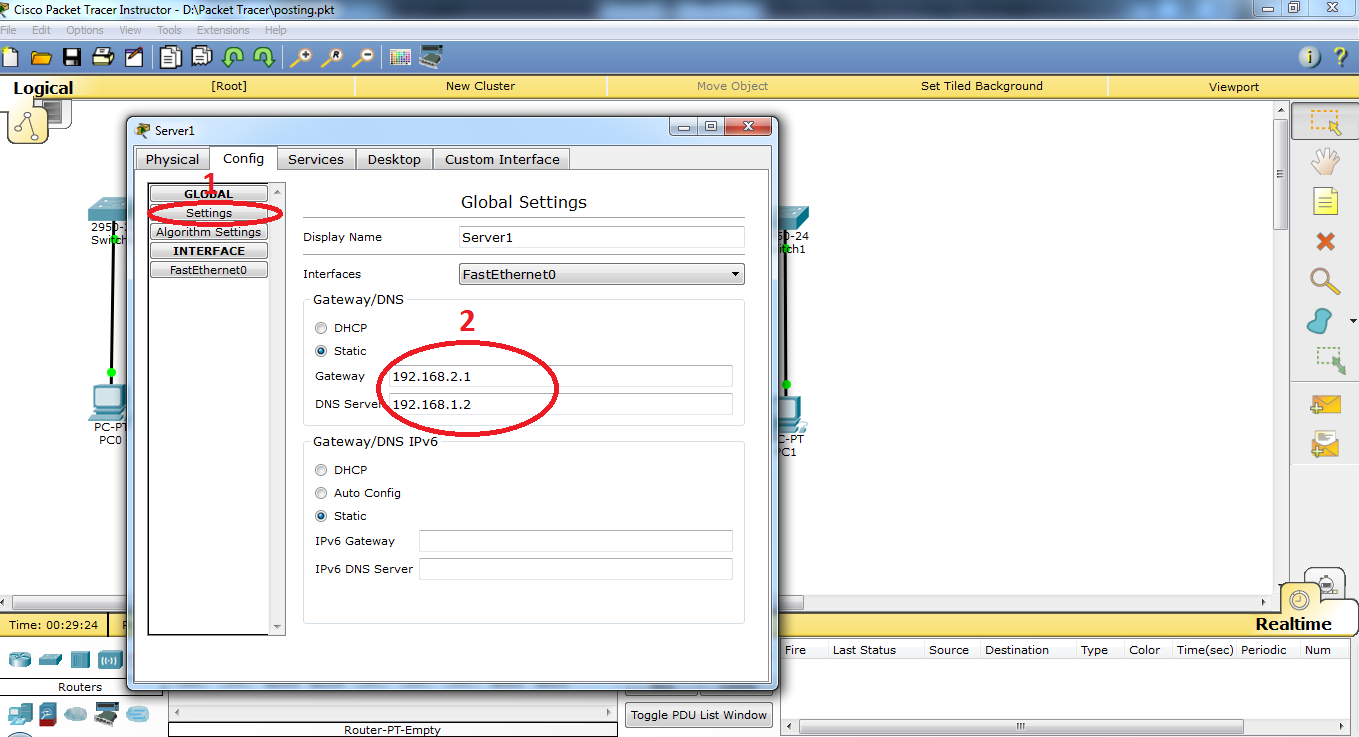Click the [Root] navigation label

[229, 86]
